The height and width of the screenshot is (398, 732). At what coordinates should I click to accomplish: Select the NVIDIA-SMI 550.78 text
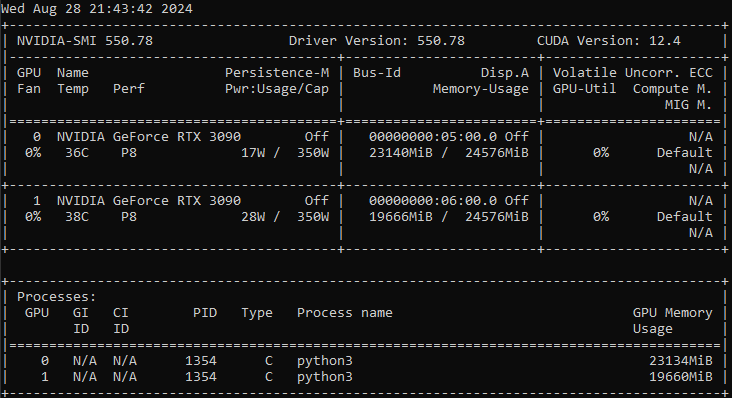(x=85, y=41)
